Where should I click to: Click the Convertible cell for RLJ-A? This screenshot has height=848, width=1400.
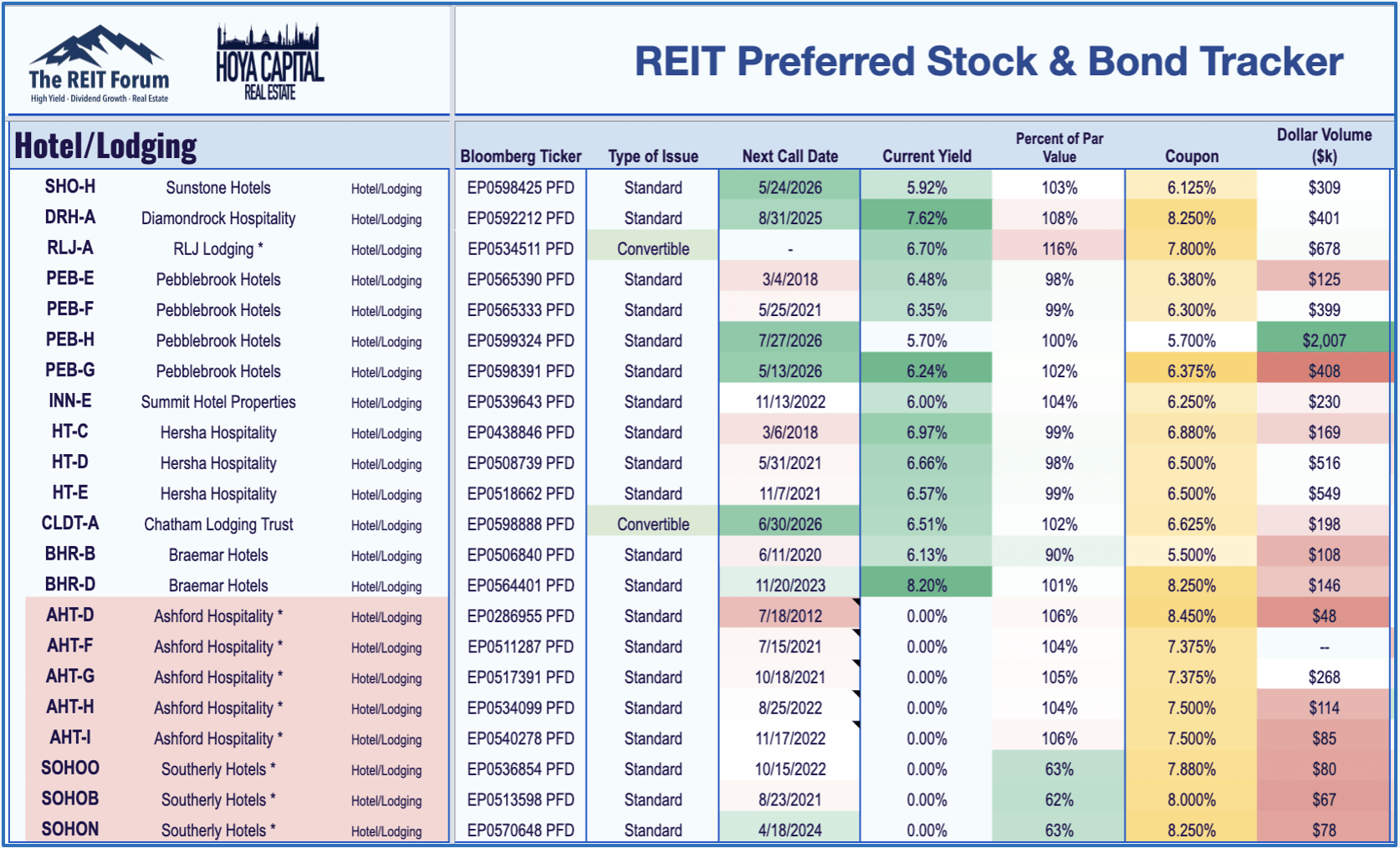[653, 248]
